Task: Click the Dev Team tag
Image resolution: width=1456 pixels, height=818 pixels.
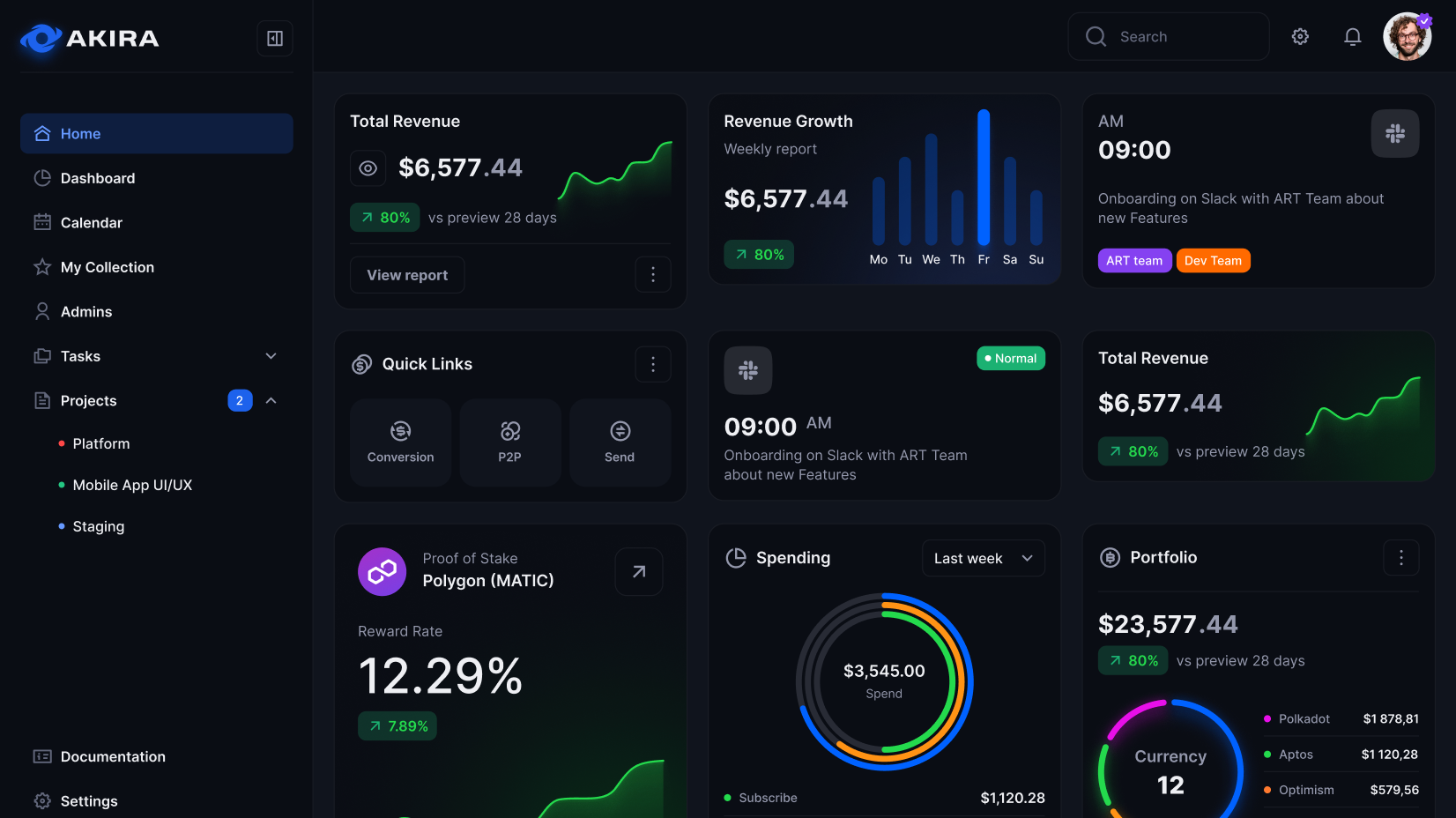Action: [x=1213, y=261]
